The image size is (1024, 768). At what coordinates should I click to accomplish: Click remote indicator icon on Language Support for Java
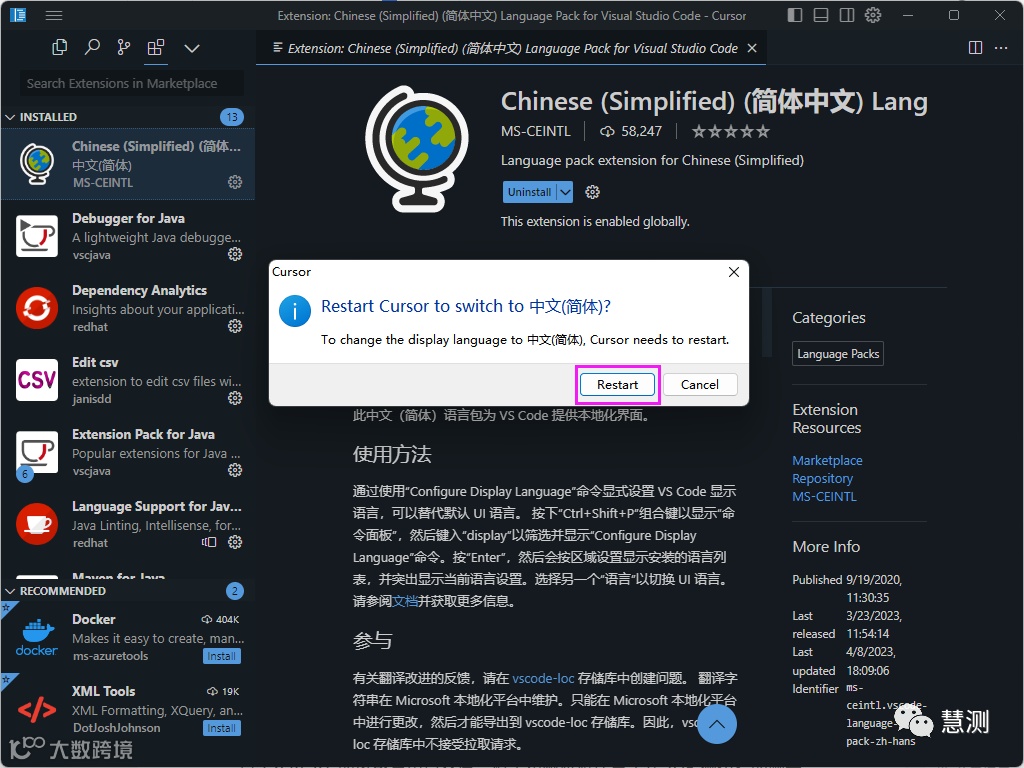[x=209, y=542]
